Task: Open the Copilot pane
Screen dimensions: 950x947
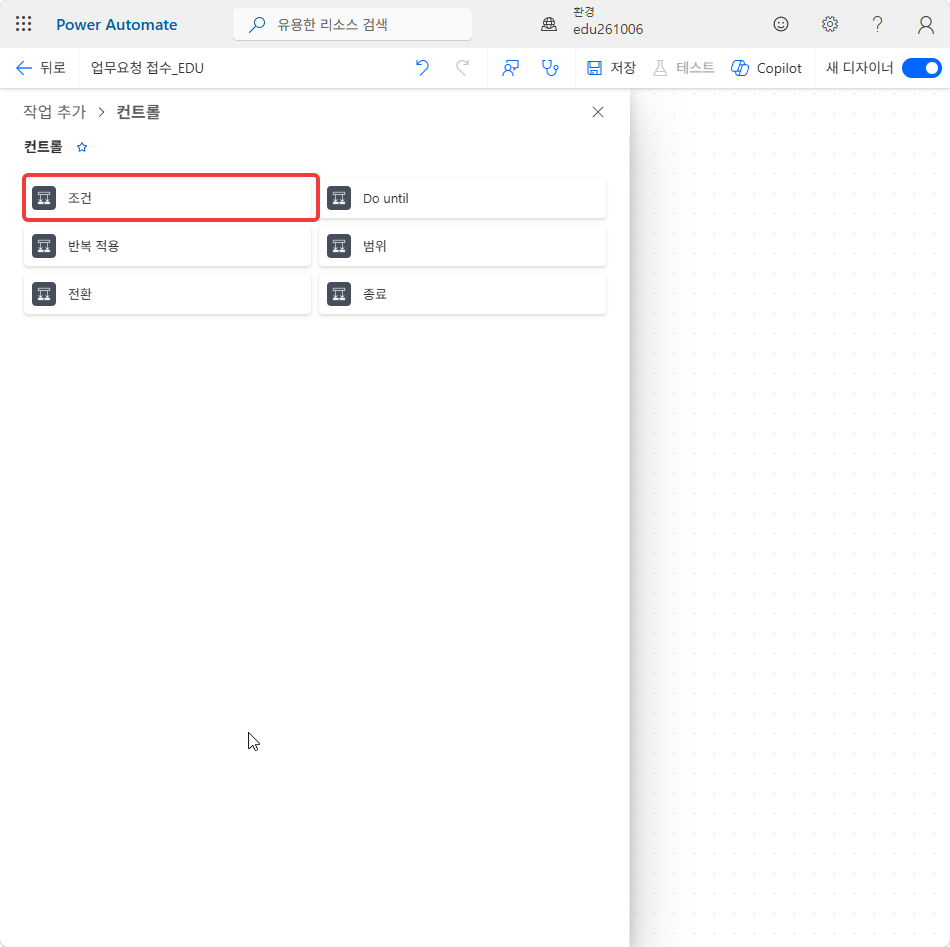Action: tap(766, 68)
